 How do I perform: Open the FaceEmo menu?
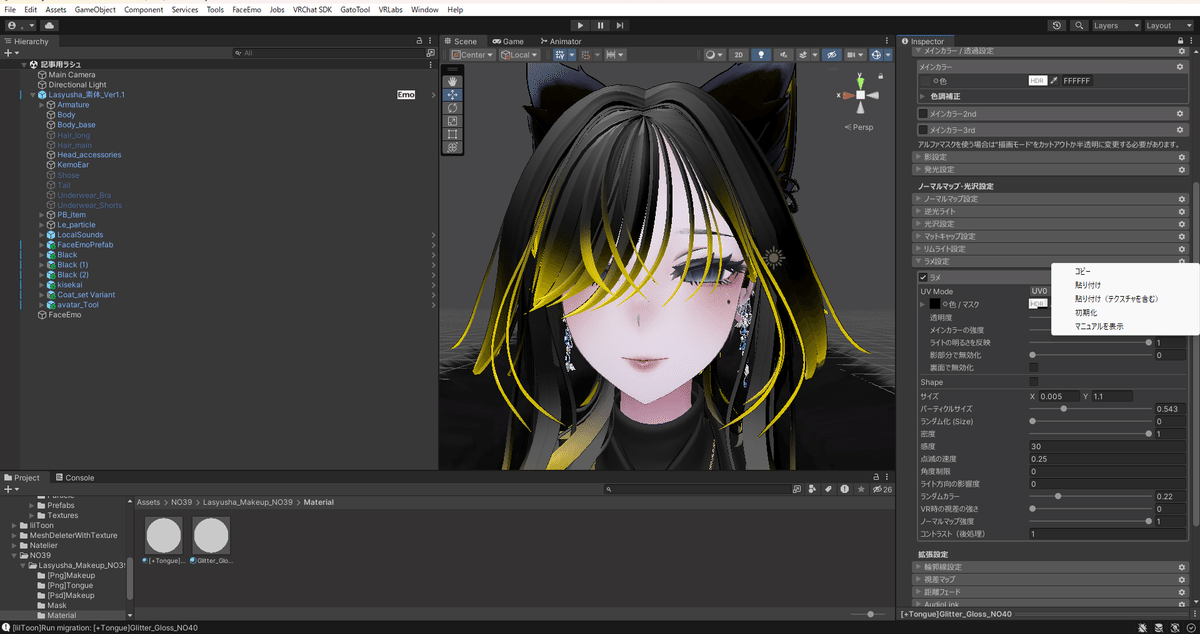(x=246, y=9)
